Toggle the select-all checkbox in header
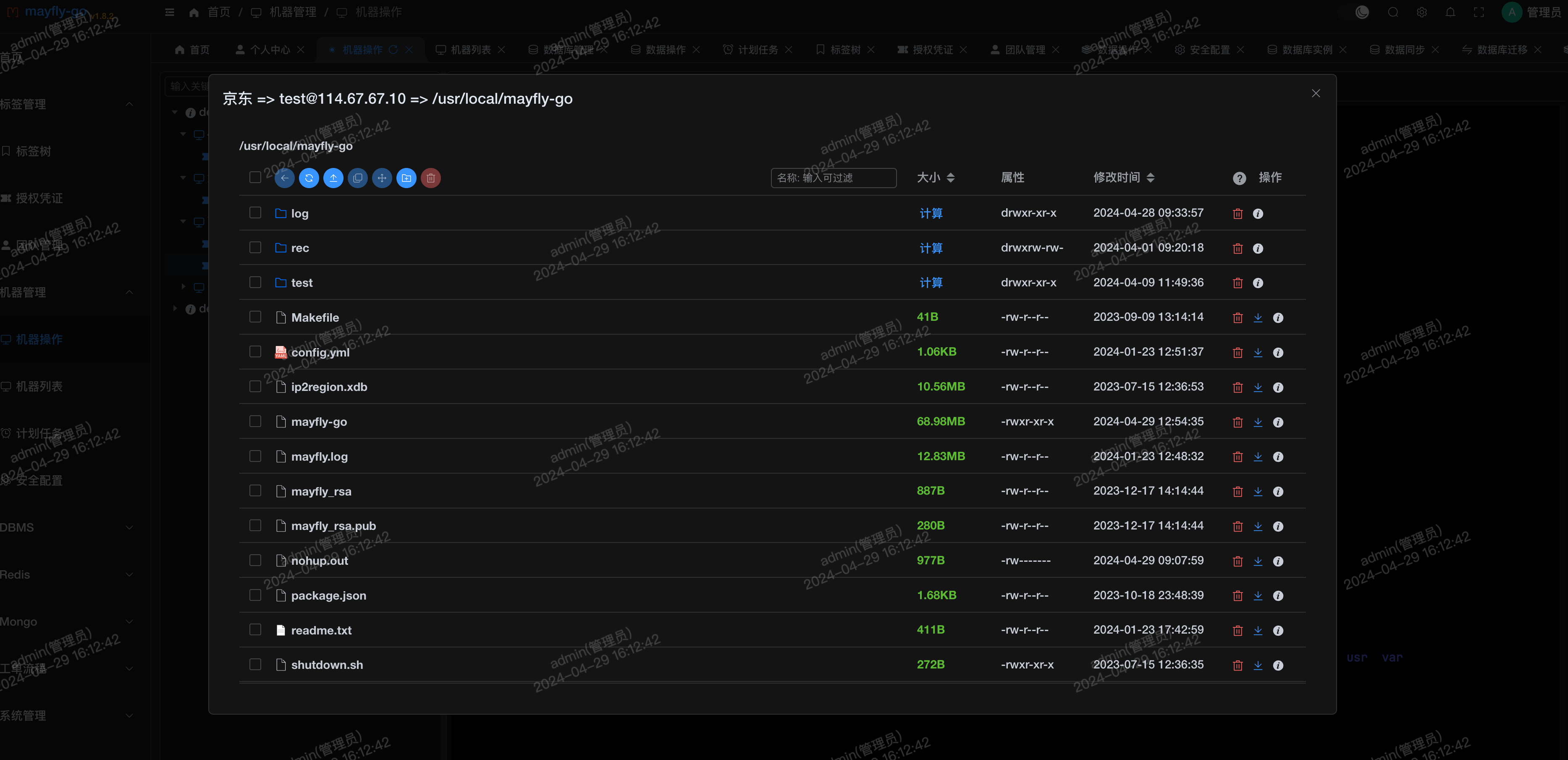 pos(255,177)
